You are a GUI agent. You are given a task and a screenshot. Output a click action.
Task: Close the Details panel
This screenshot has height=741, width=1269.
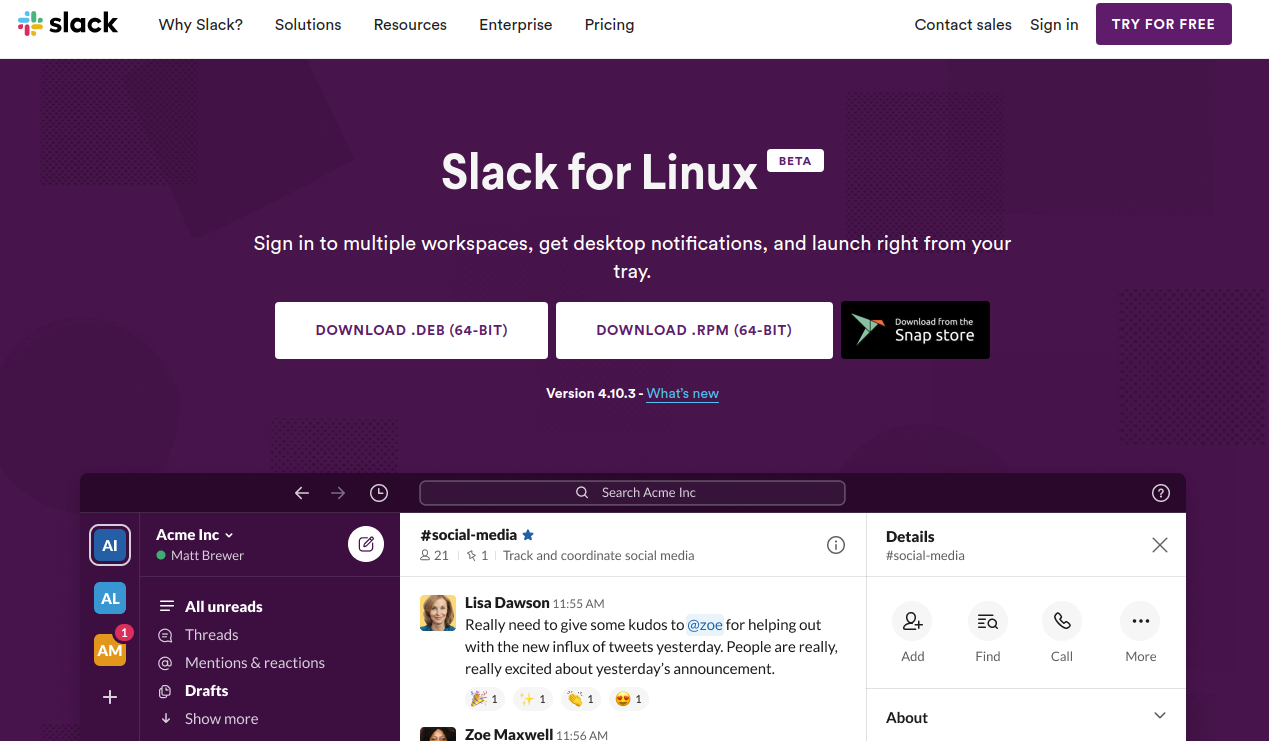pos(1160,545)
